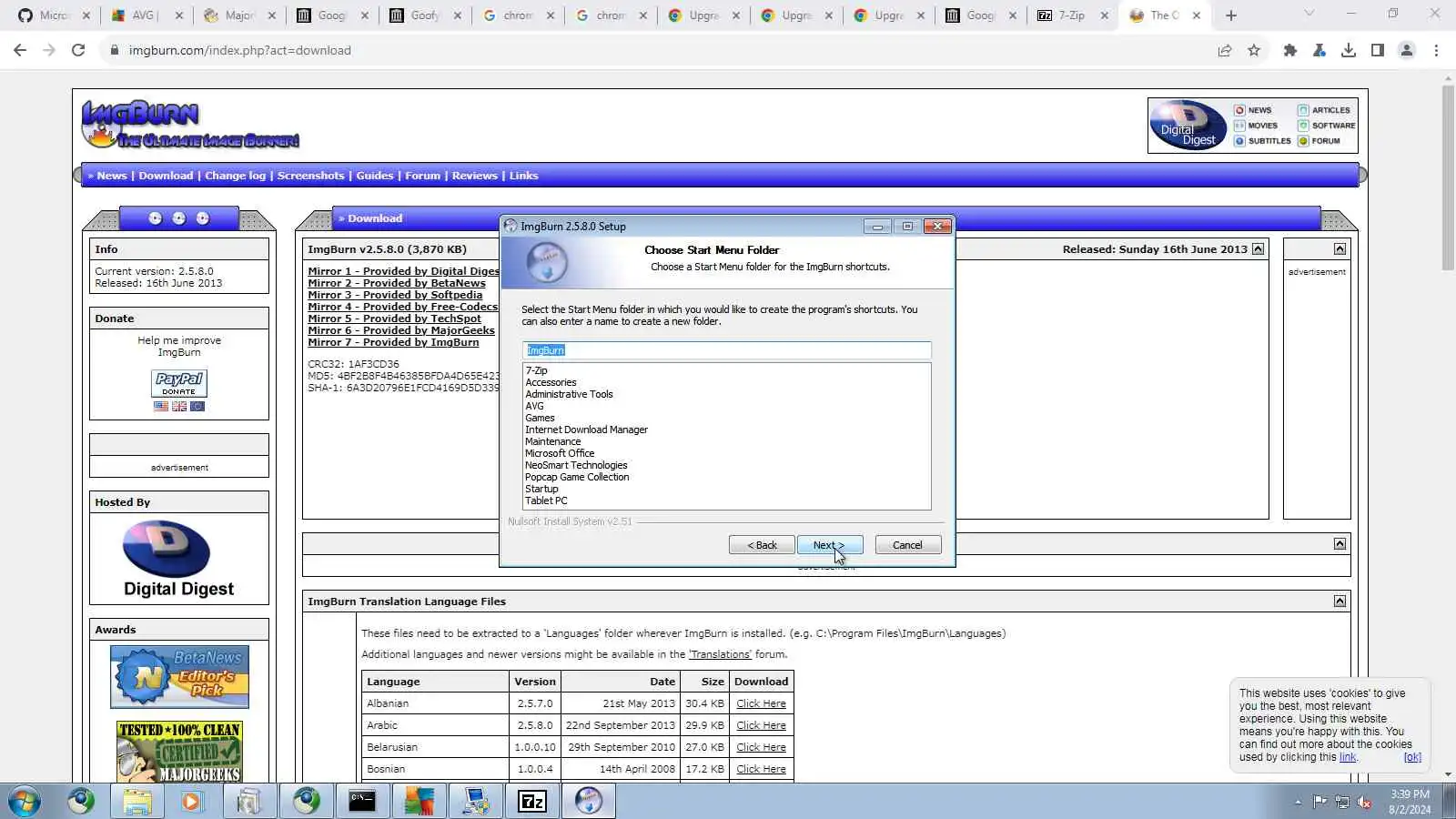Open the Chrome three-dot menu
The height and width of the screenshot is (819, 1456).
1436,50
